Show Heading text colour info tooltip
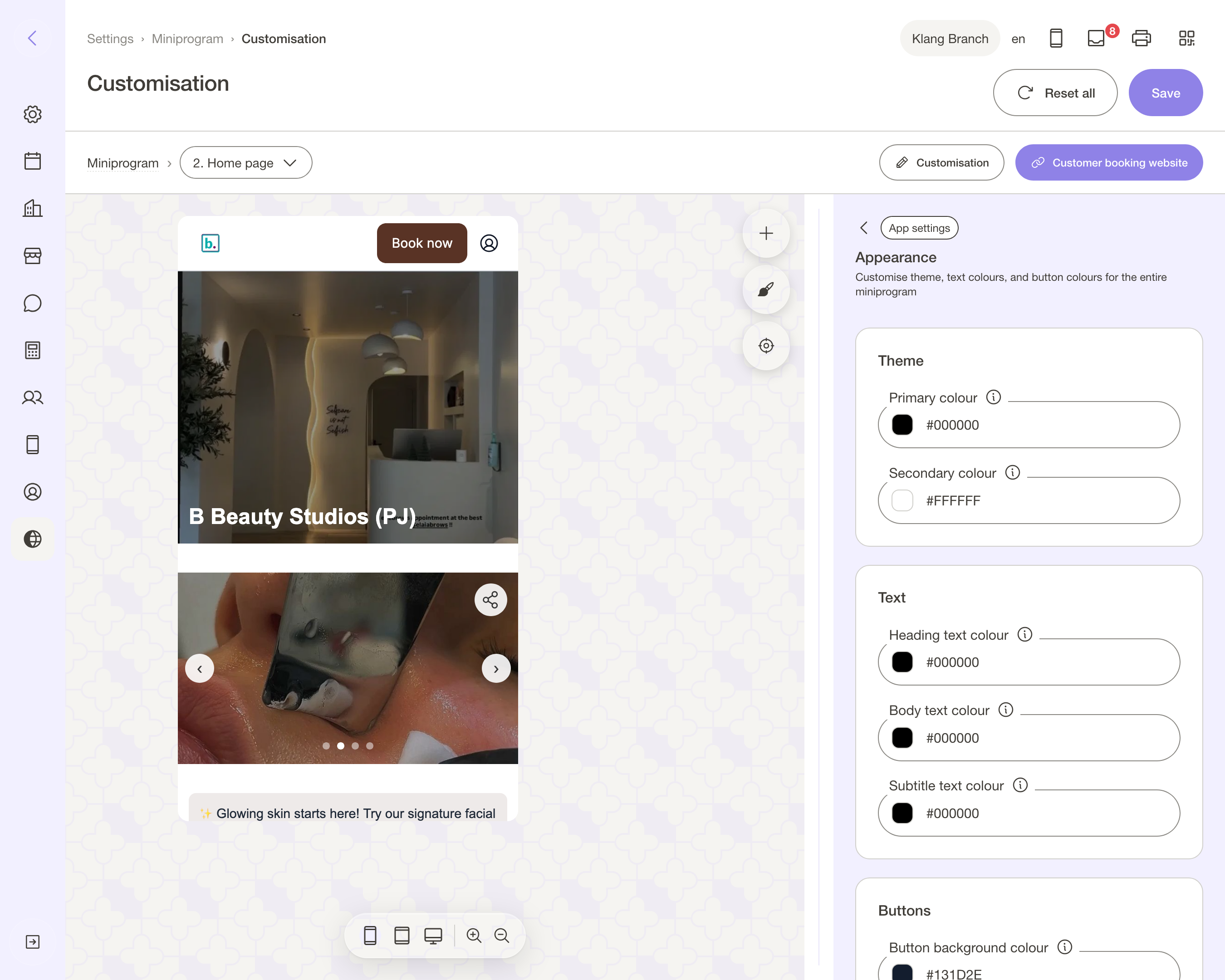 coord(1024,634)
